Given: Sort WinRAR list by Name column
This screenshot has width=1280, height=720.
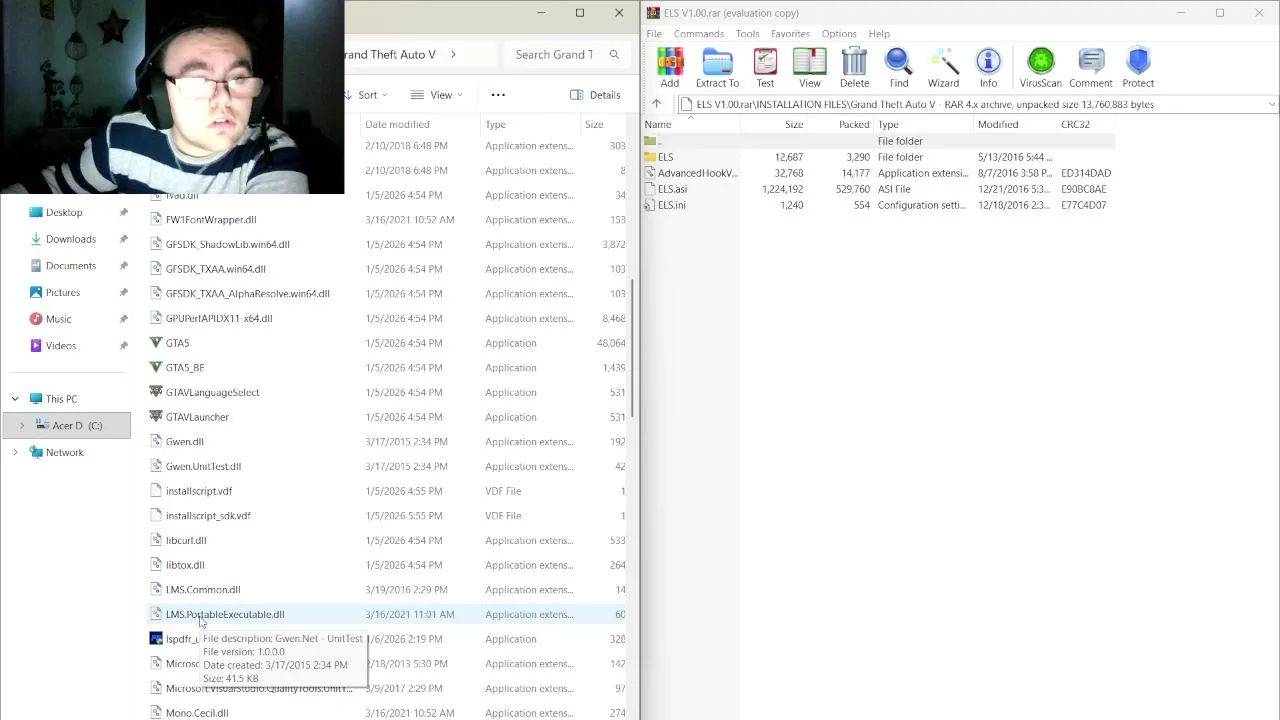Looking at the screenshot, I should (x=658, y=125).
